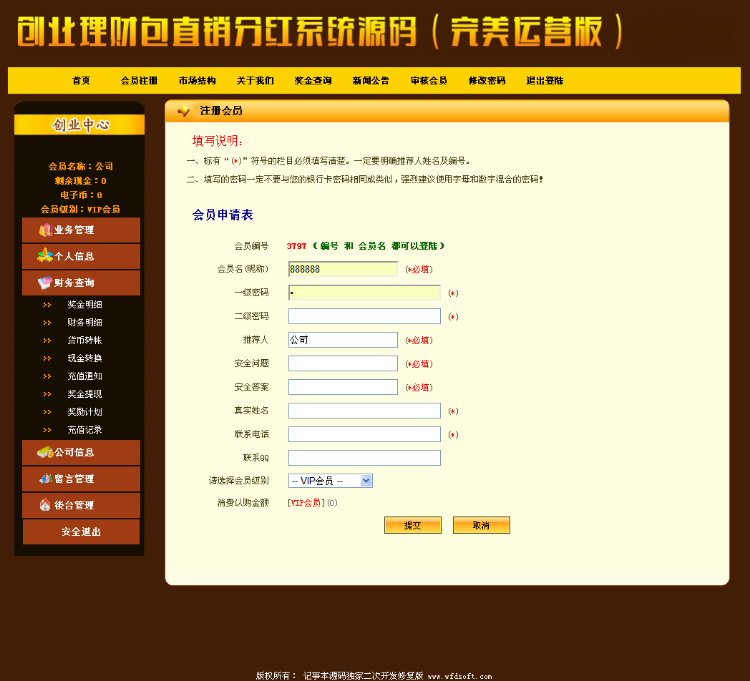Click the 剩余现金：0 sidebar text
Image resolution: width=750 pixels, height=681 pixels.
80,181
